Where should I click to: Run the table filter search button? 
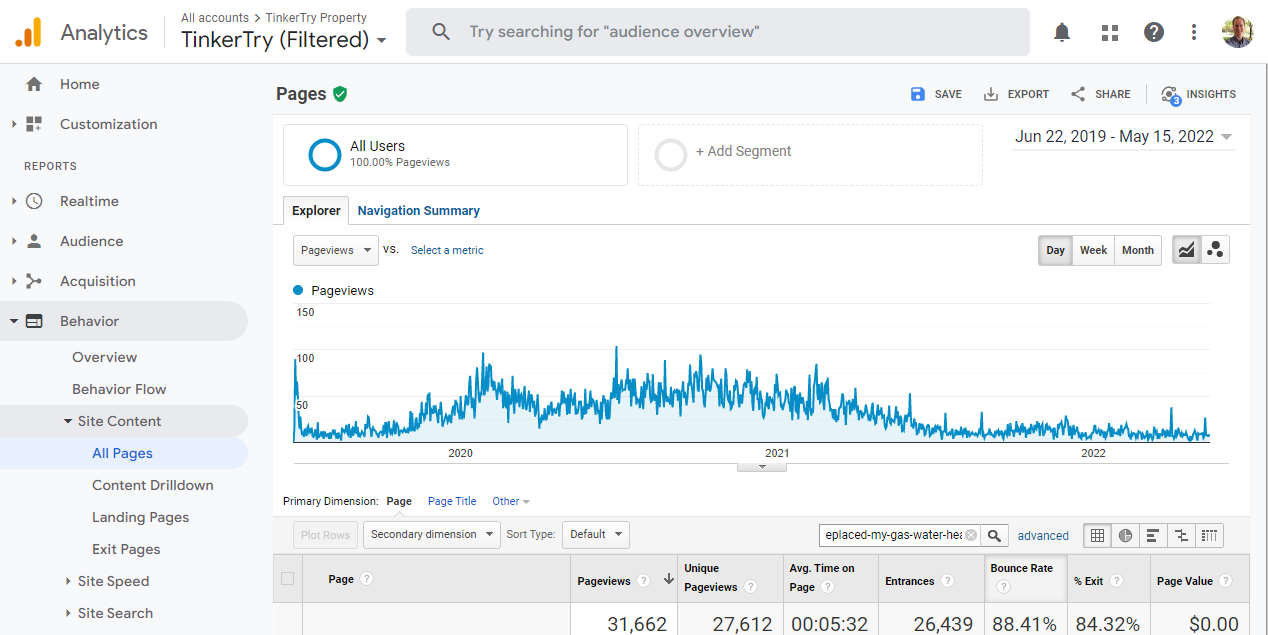click(994, 535)
